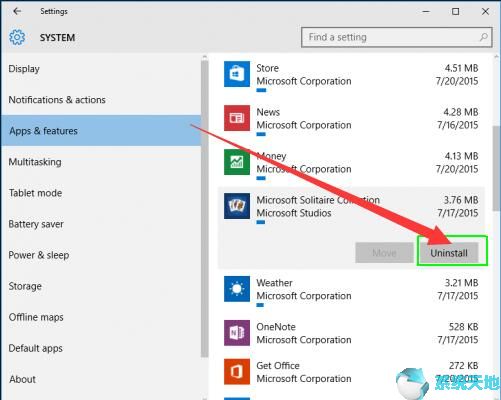Select the OneNote app icon
The width and height of the screenshot is (501, 400).
(x=237, y=333)
